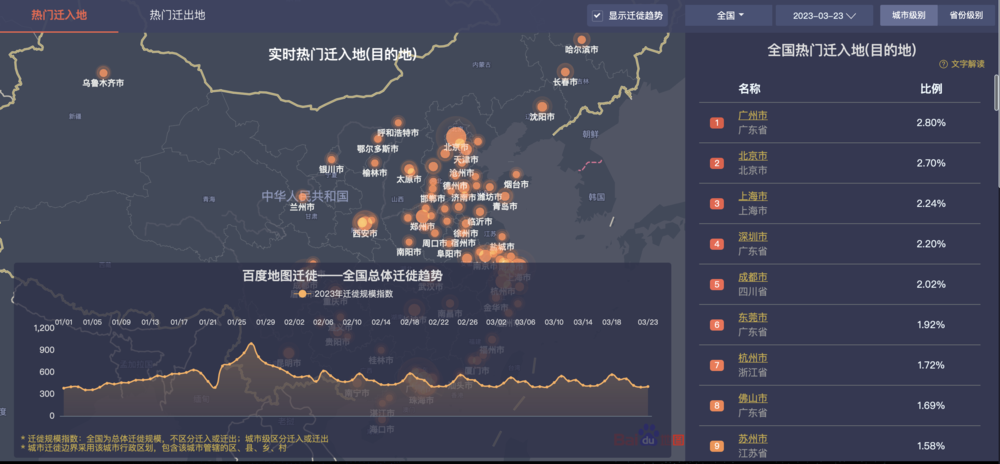Click the 1.58% ratio value
Screen dimensions: 1000x464
coord(930,446)
